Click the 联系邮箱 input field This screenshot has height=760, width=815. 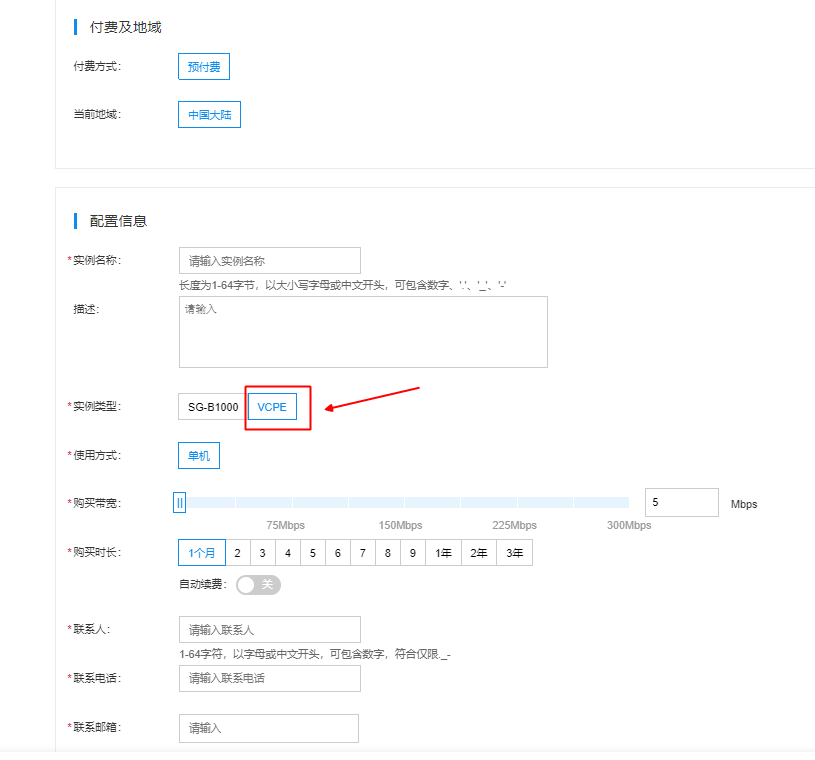269,728
